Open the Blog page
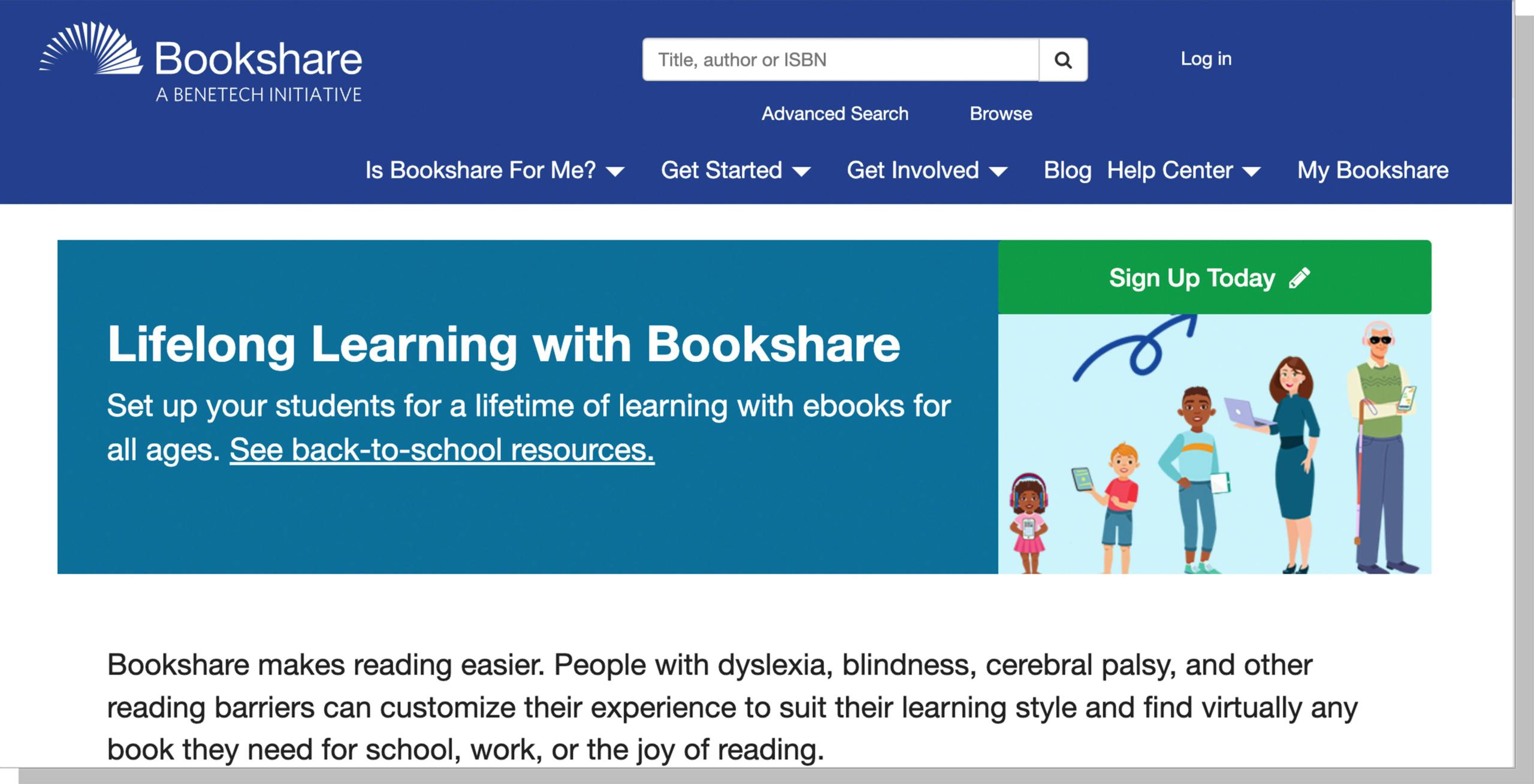Image resolution: width=1534 pixels, height=784 pixels. point(1067,170)
